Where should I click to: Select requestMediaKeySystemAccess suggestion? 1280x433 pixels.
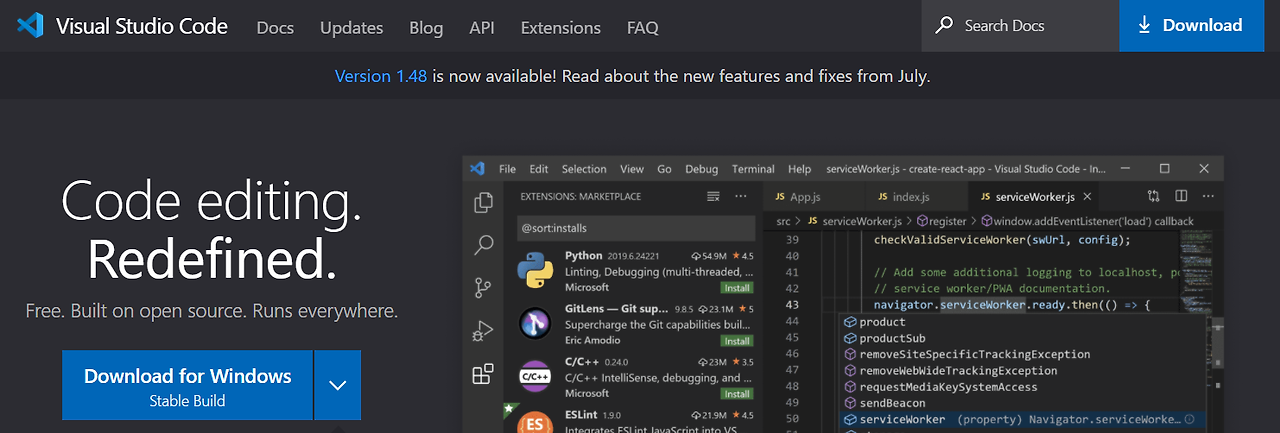click(1022, 387)
